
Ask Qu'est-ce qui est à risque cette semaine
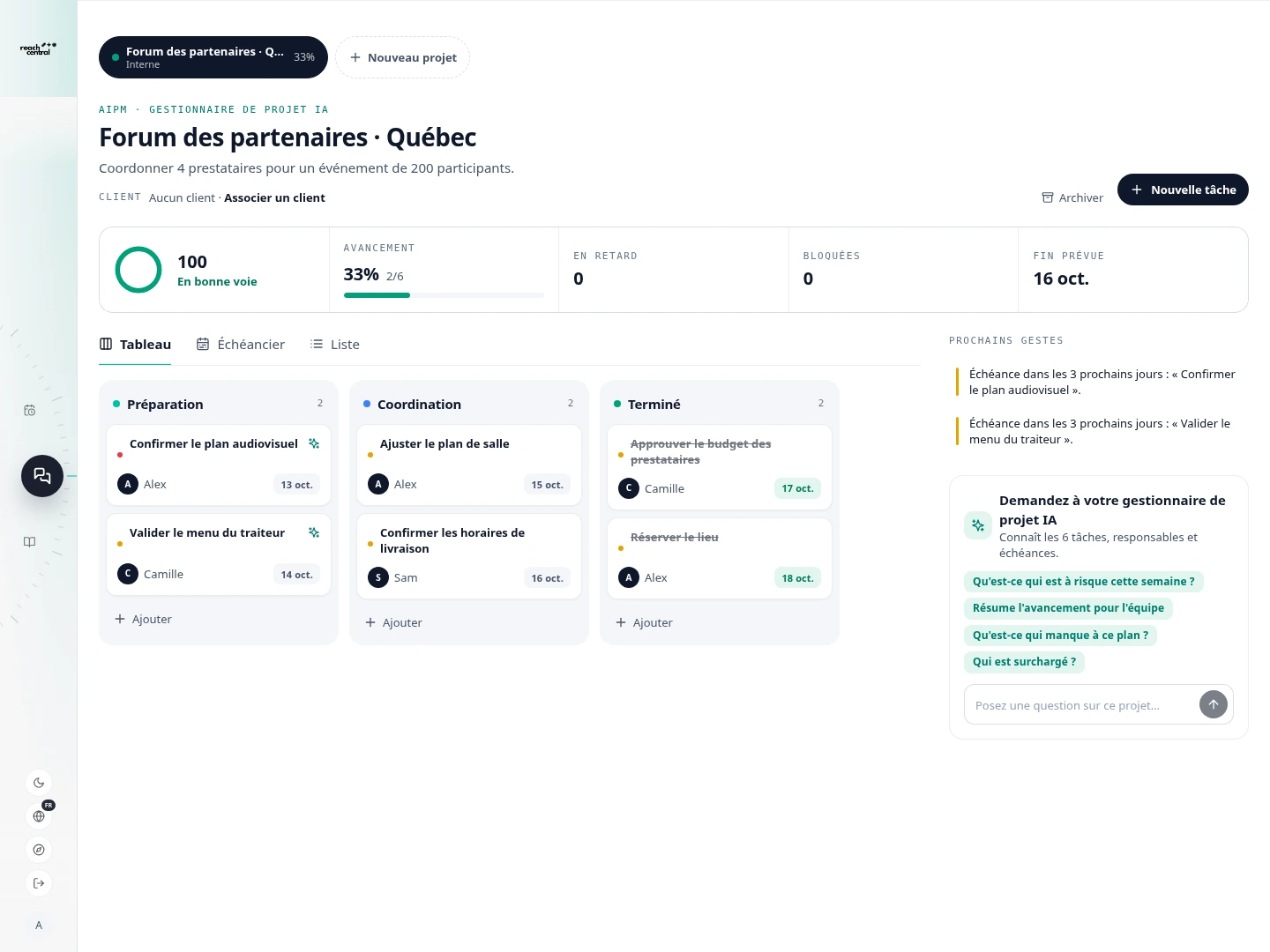(x=1083, y=582)
